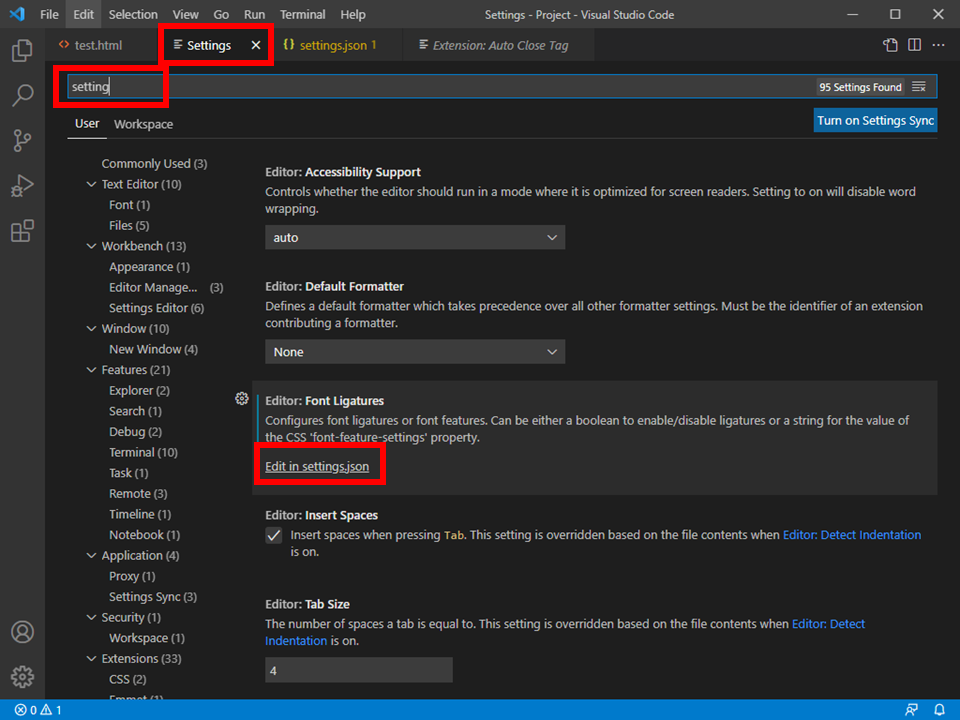This screenshot has height=720, width=960.
Task: Select Timeline (1) in settings tree
Action: 140,514
